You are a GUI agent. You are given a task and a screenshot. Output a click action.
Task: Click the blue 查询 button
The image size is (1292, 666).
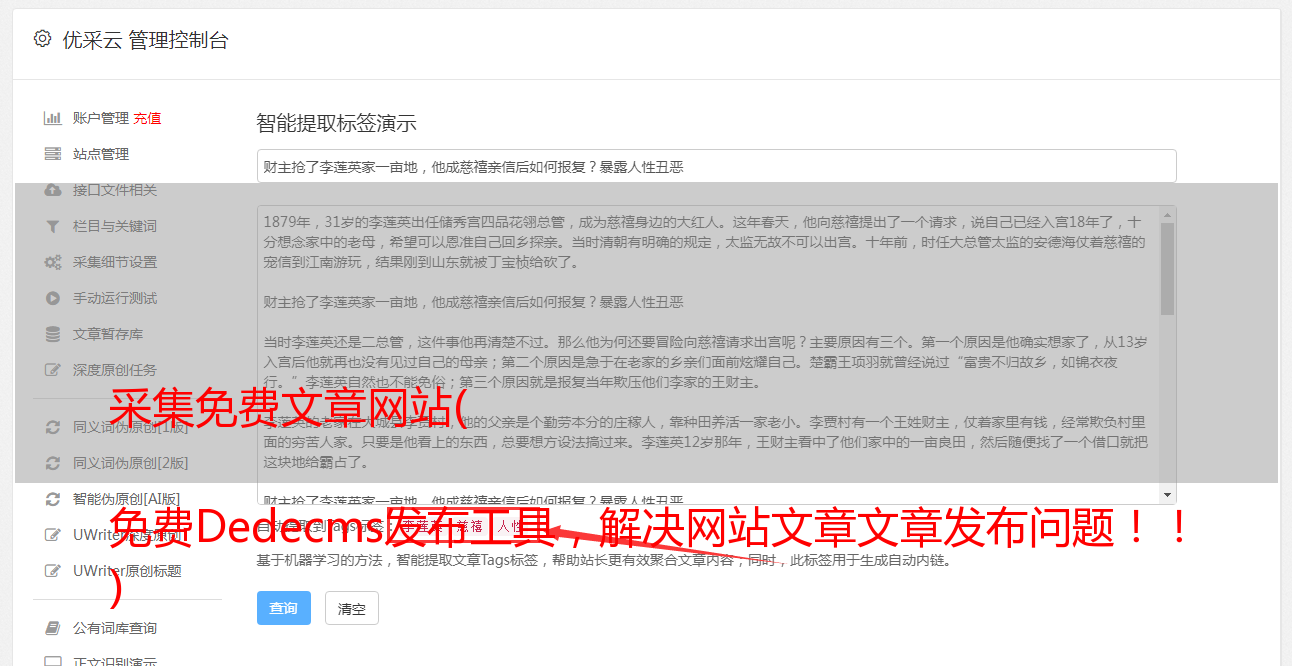click(x=284, y=608)
